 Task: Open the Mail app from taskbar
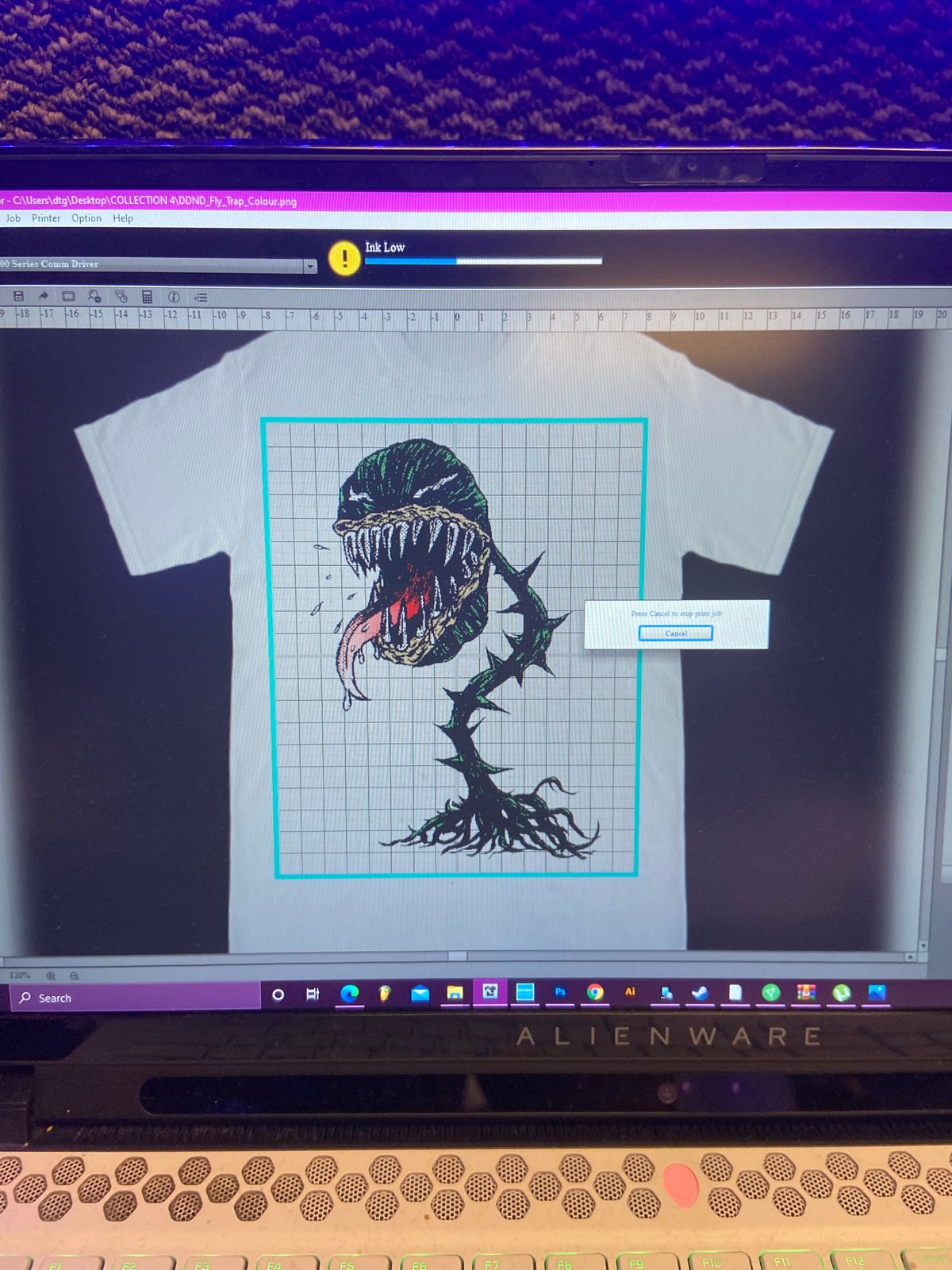tap(420, 993)
